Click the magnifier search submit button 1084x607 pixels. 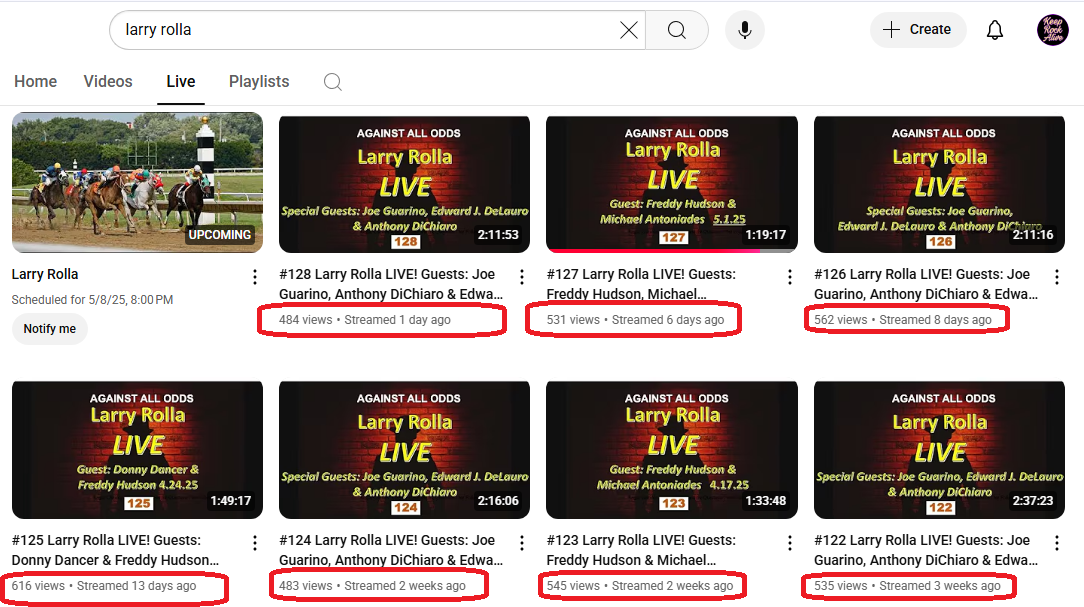tap(677, 30)
